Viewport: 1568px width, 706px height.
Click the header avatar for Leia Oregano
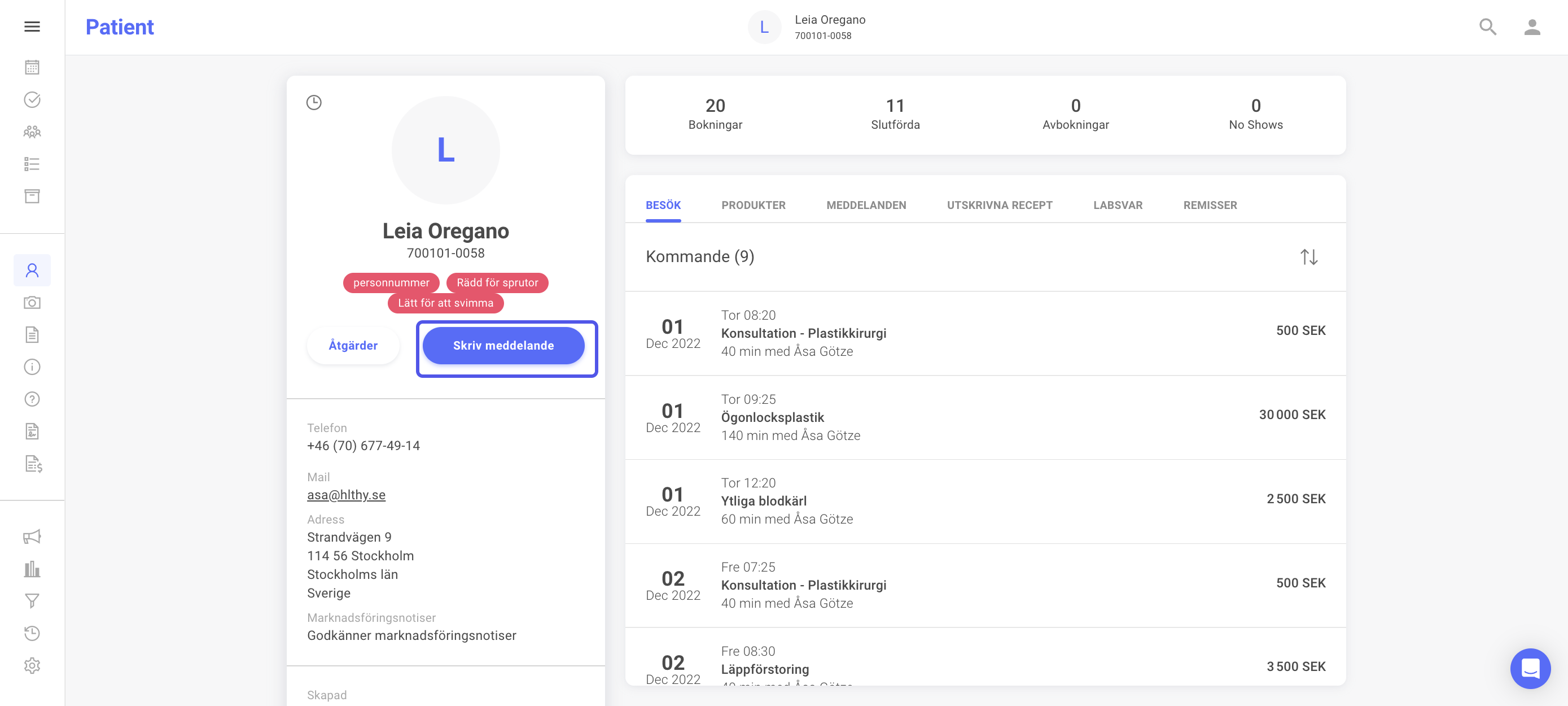click(764, 27)
